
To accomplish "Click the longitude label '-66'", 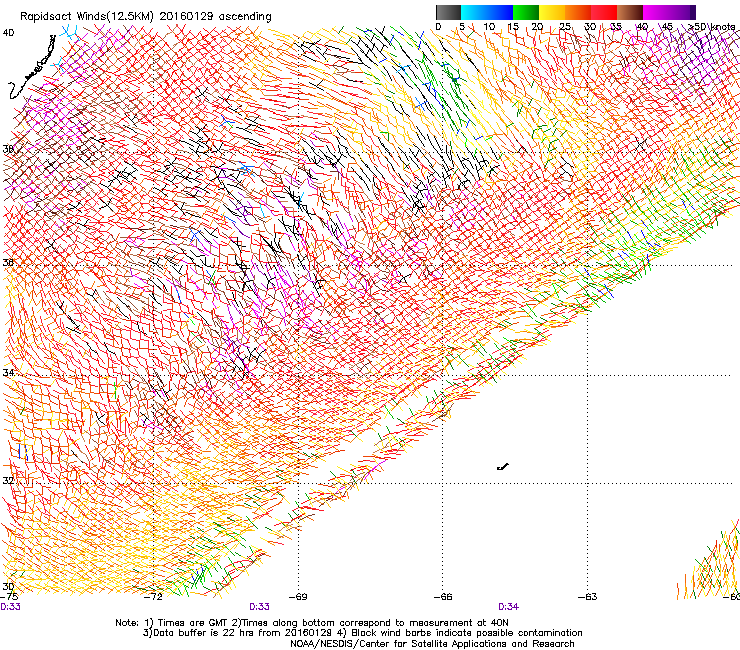I will [x=443, y=596].
